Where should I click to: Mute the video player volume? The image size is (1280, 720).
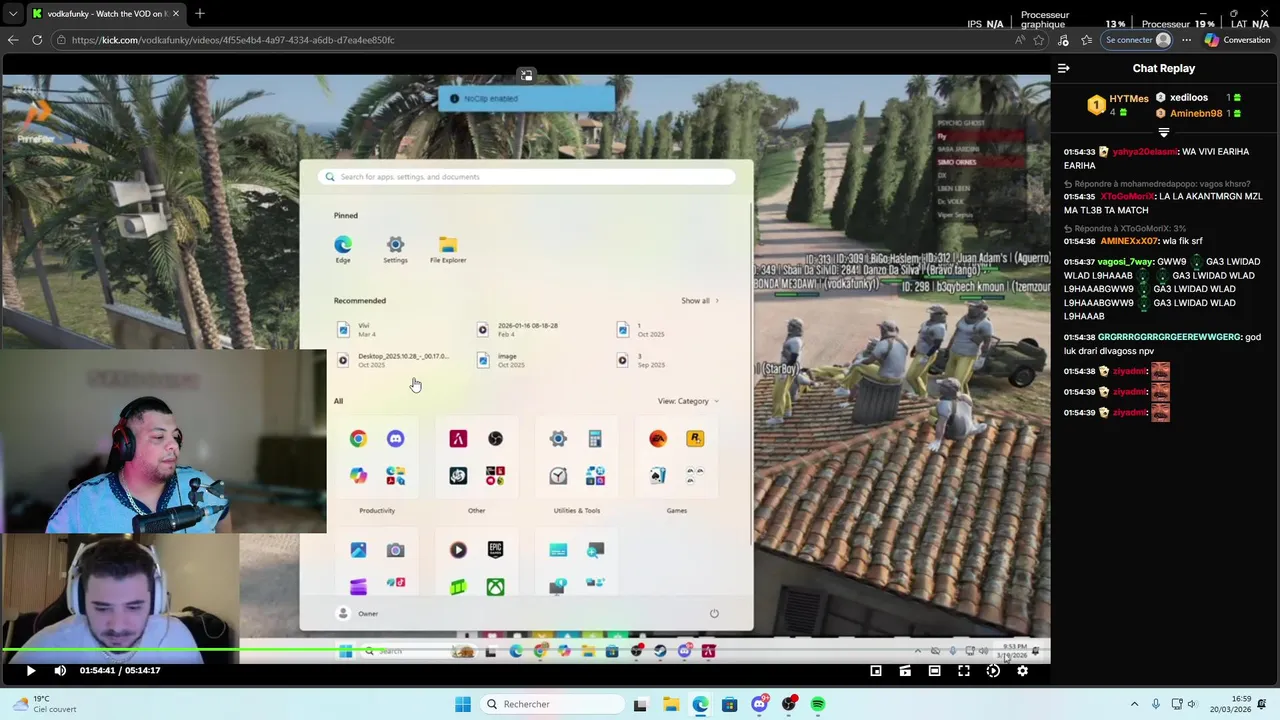tap(60, 671)
